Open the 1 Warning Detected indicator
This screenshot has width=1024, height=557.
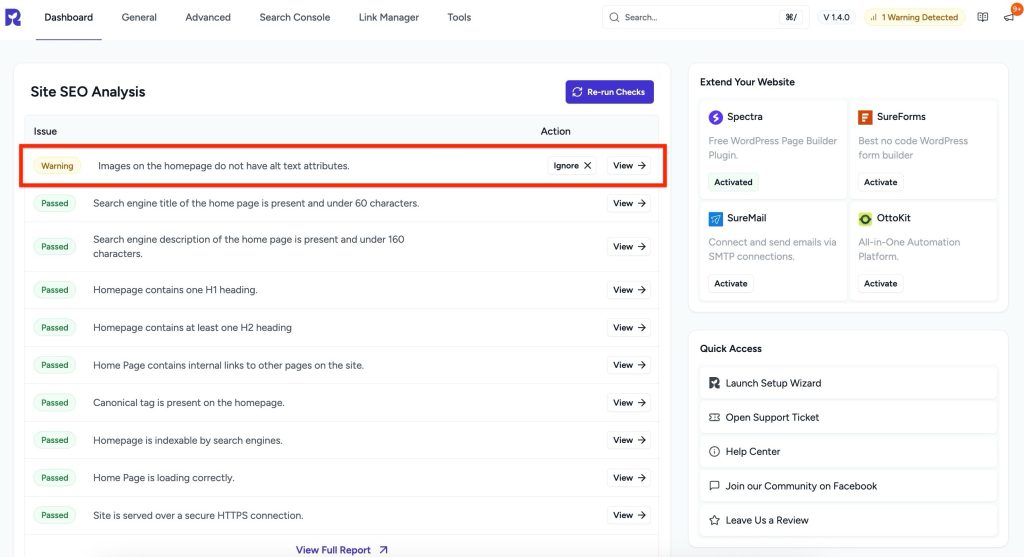pos(913,17)
